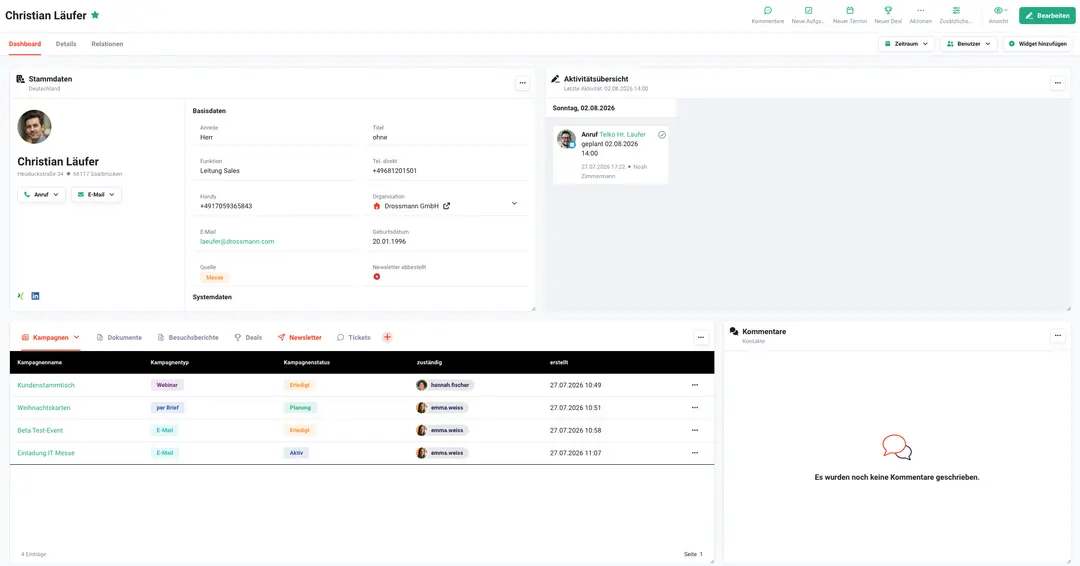The width and height of the screenshot is (1080, 566).
Task: Open the LinkedIn profile icon
Action: pos(35,296)
